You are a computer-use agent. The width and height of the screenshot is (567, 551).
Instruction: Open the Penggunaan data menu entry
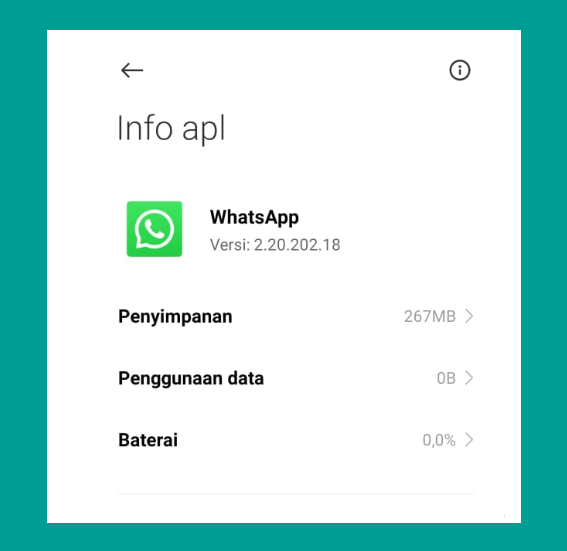(x=296, y=378)
